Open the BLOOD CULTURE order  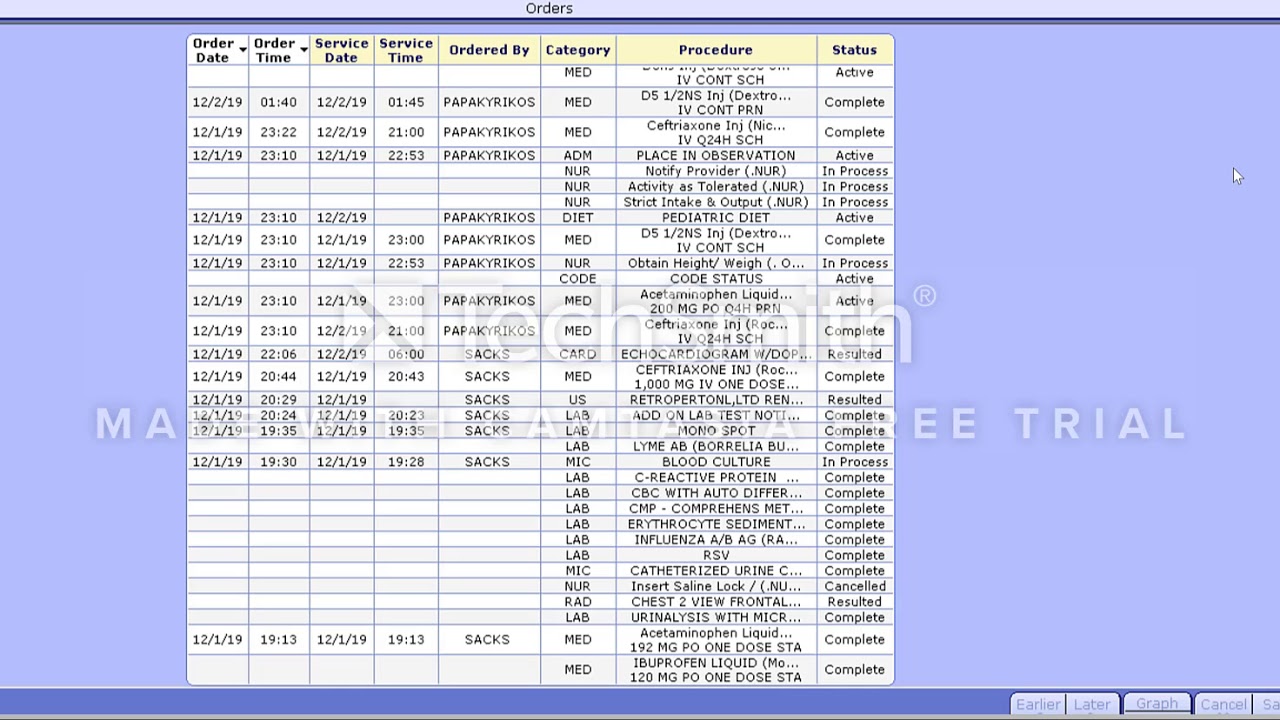tap(716, 462)
